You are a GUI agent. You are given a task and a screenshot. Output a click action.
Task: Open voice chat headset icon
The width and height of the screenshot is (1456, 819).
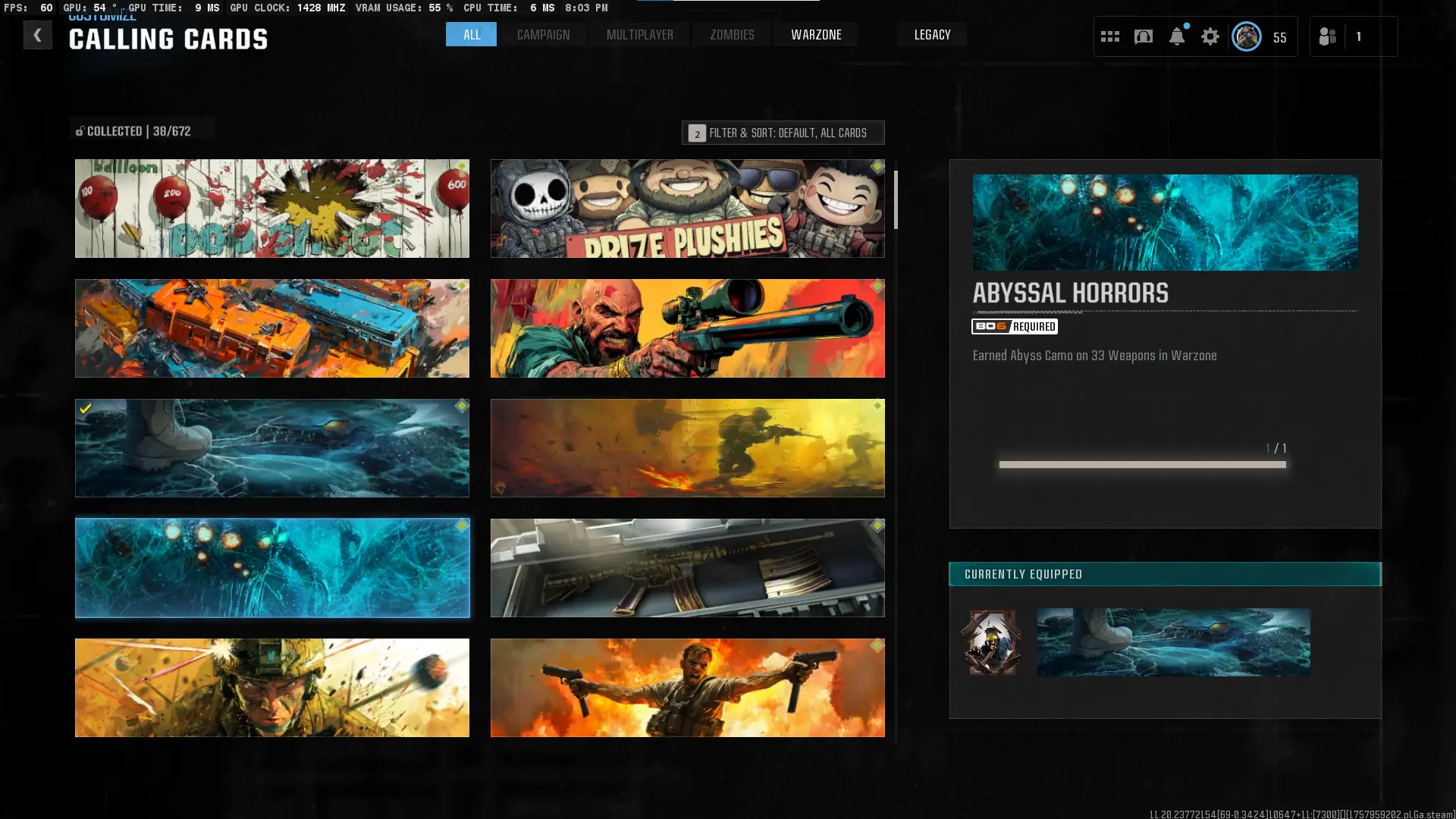click(x=1143, y=36)
